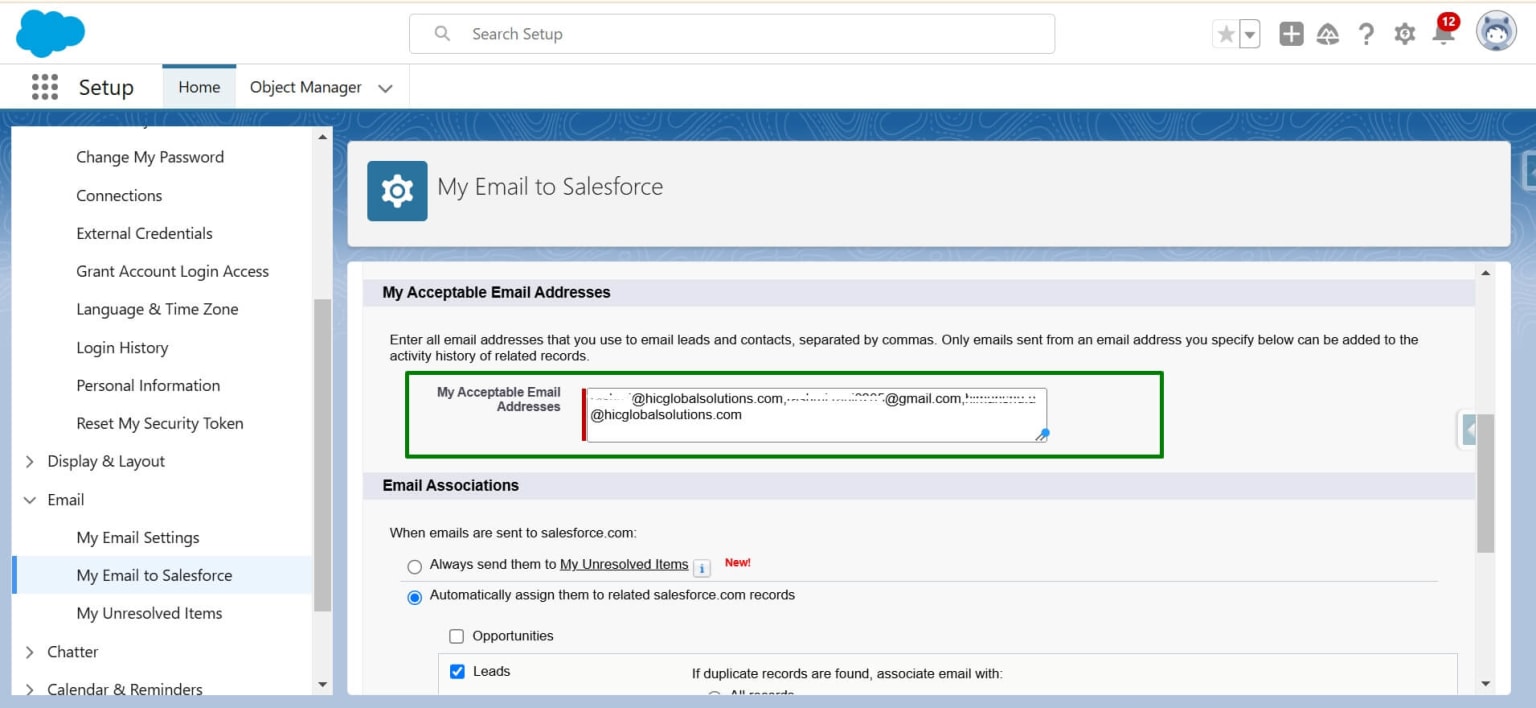
Task: Open Login History page
Action: [x=122, y=347]
